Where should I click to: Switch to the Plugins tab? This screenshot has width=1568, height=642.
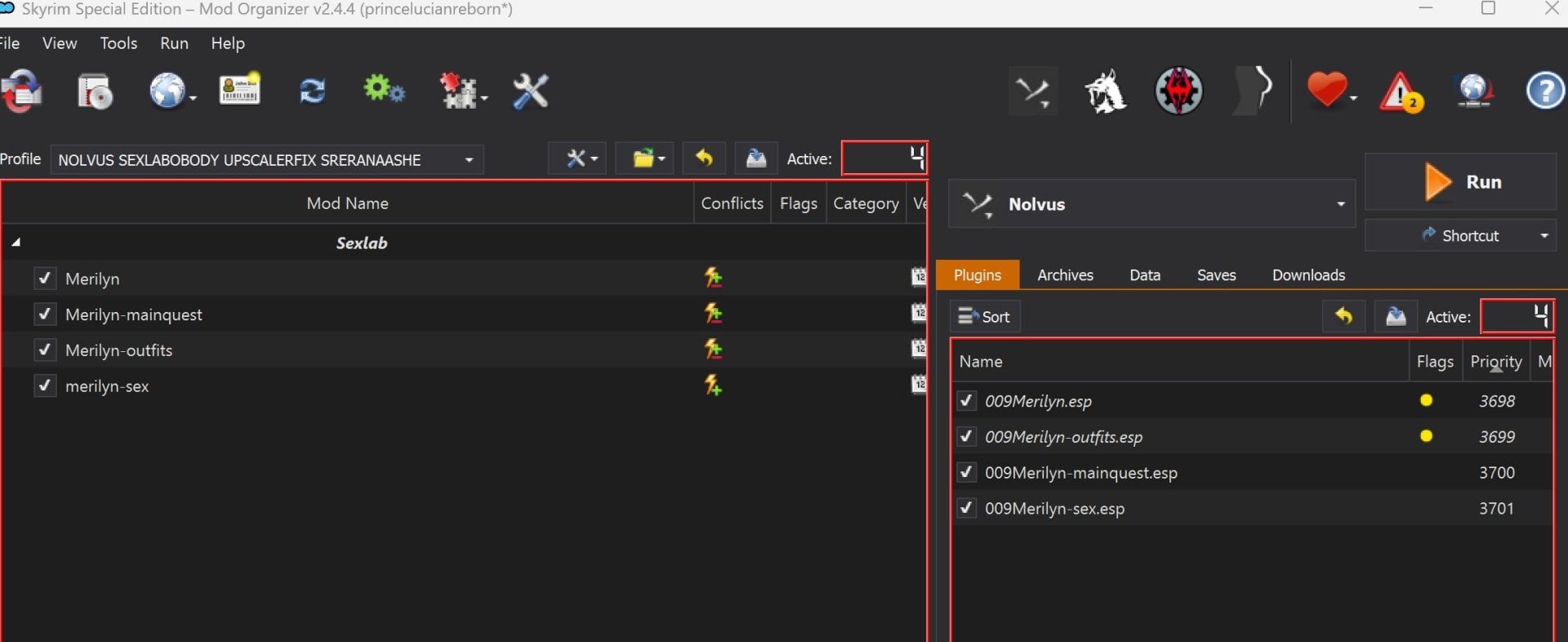(x=978, y=275)
